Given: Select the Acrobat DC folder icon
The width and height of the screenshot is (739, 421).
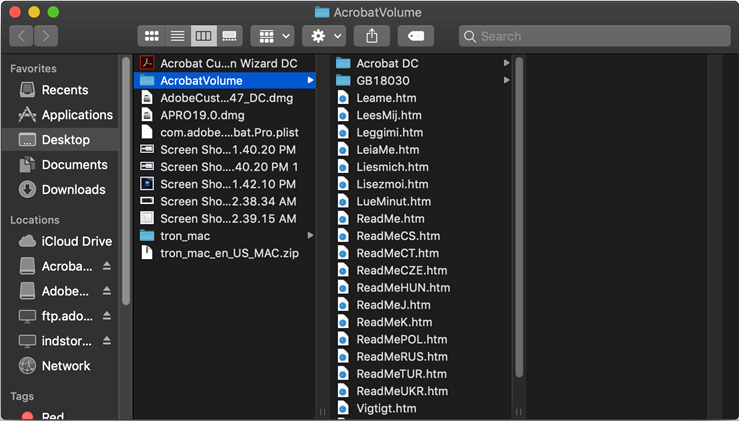Looking at the screenshot, I should click(343, 63).
